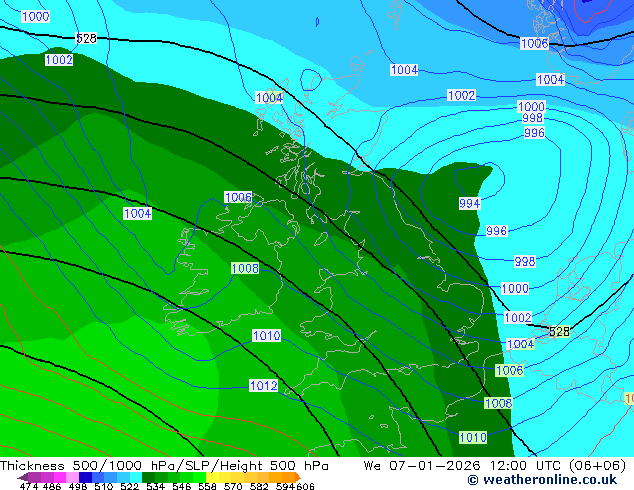Click the 582 legend value

pos(259,486)
